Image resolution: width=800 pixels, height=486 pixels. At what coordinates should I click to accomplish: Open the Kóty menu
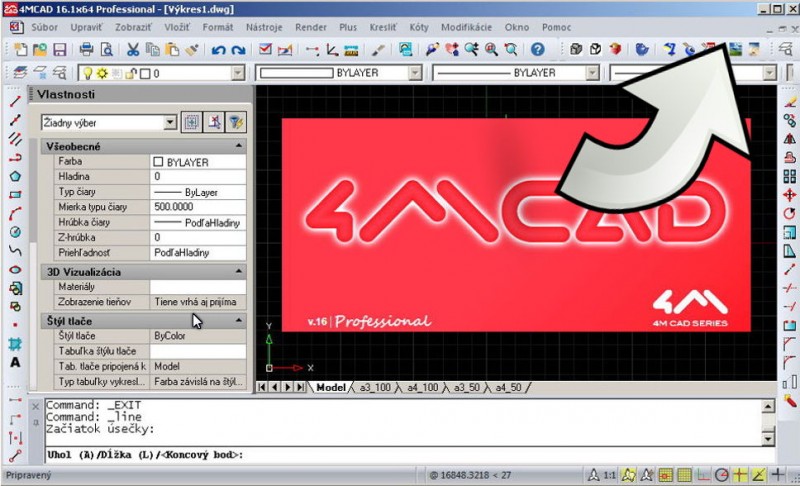click(419, 28)
